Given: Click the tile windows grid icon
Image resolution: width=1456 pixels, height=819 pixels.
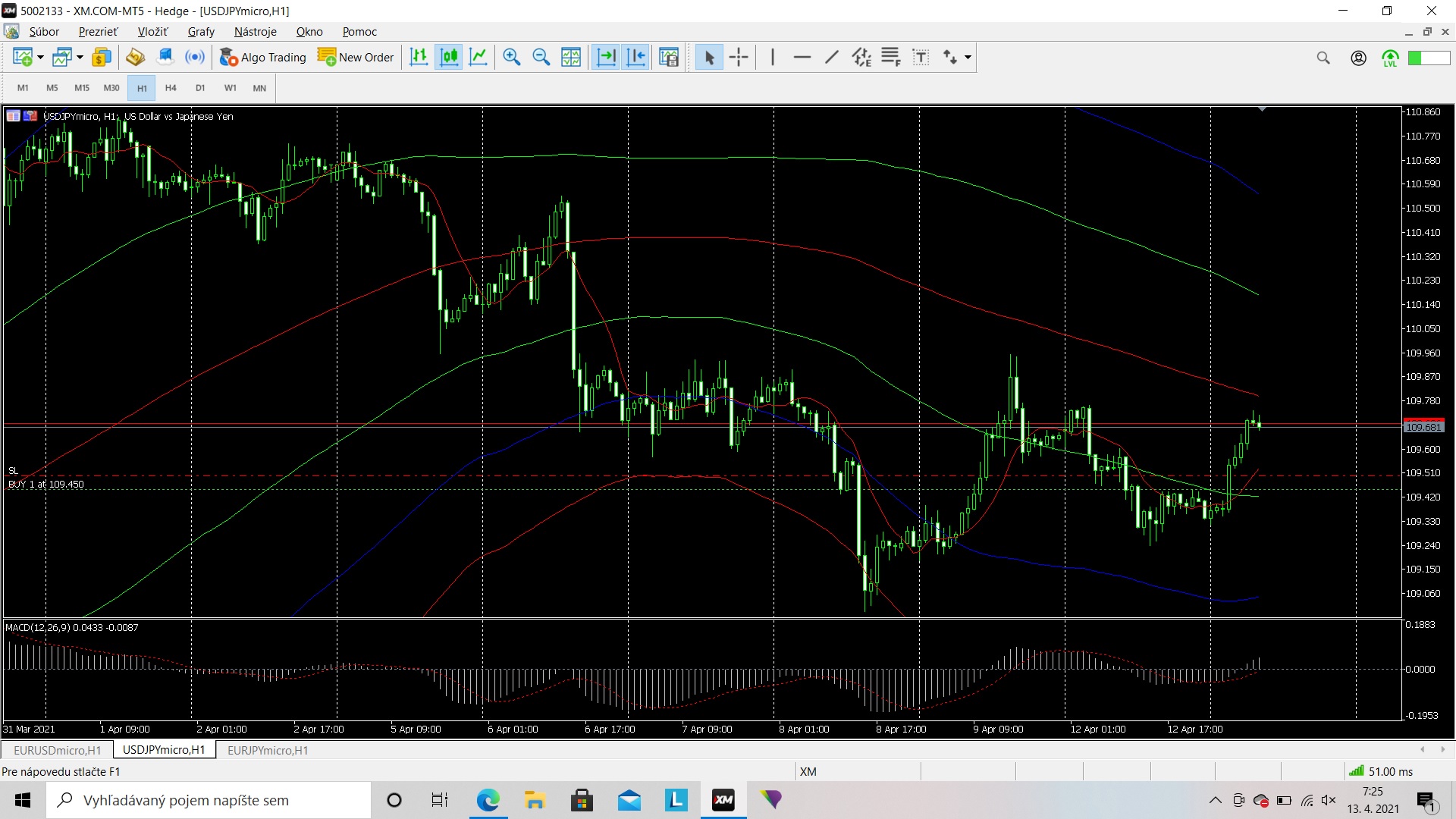Looking at the screenshot, I should pos(571,57).
